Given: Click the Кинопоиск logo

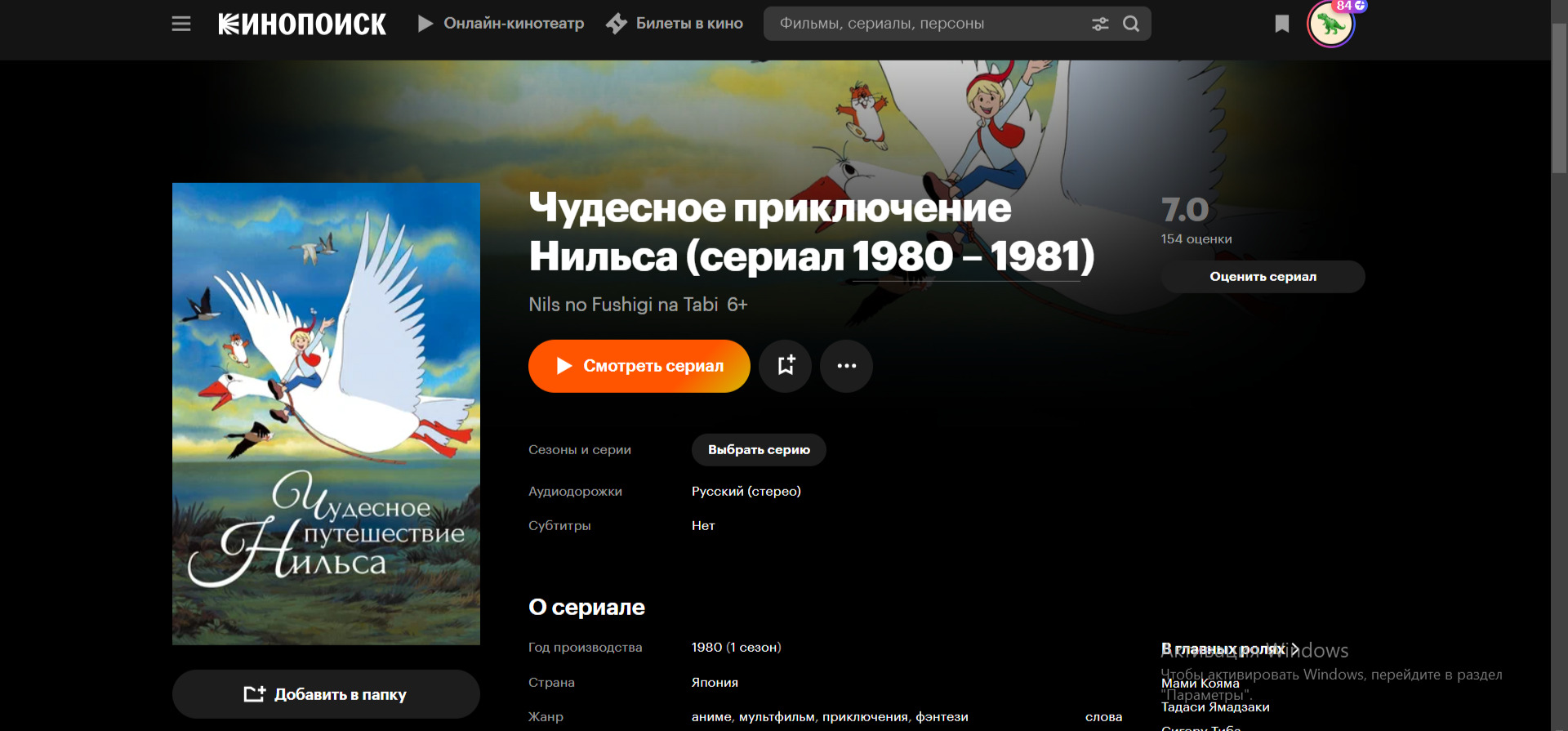Looking at the screenshot, I should 302,25.
